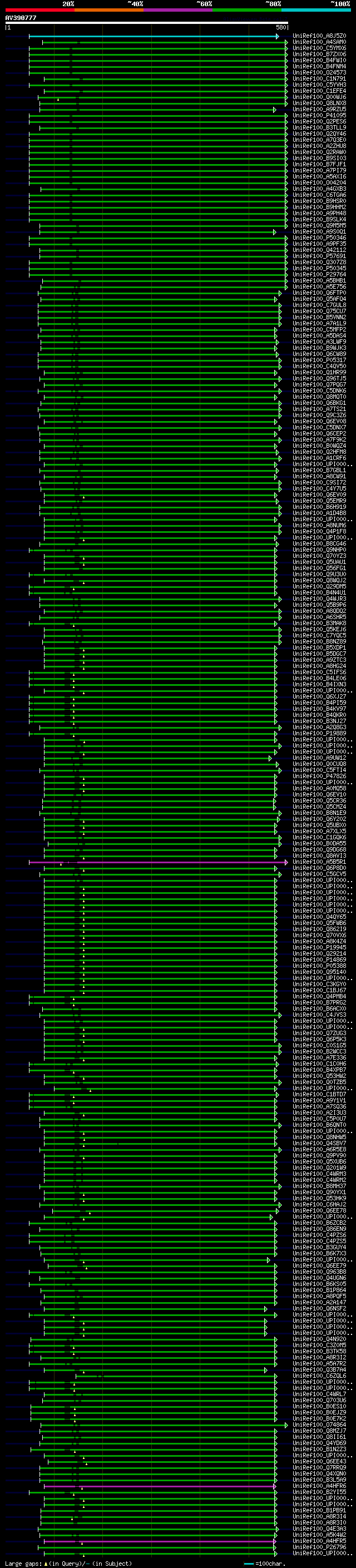Select the UniRef100_B8N1E9 label

click(319, 813)
